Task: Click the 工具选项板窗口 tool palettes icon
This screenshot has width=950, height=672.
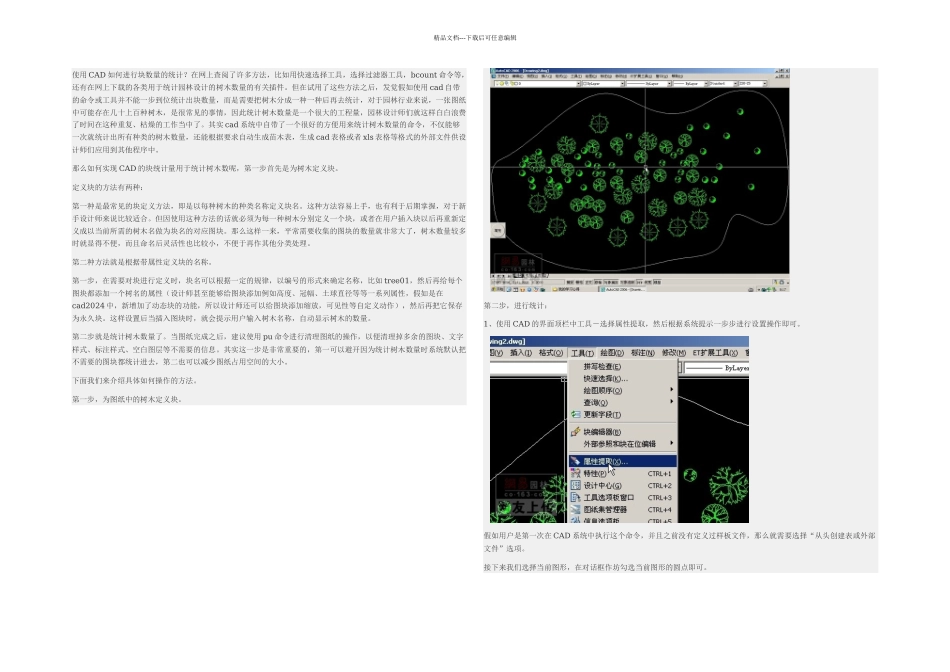Action: click(576, 497)
